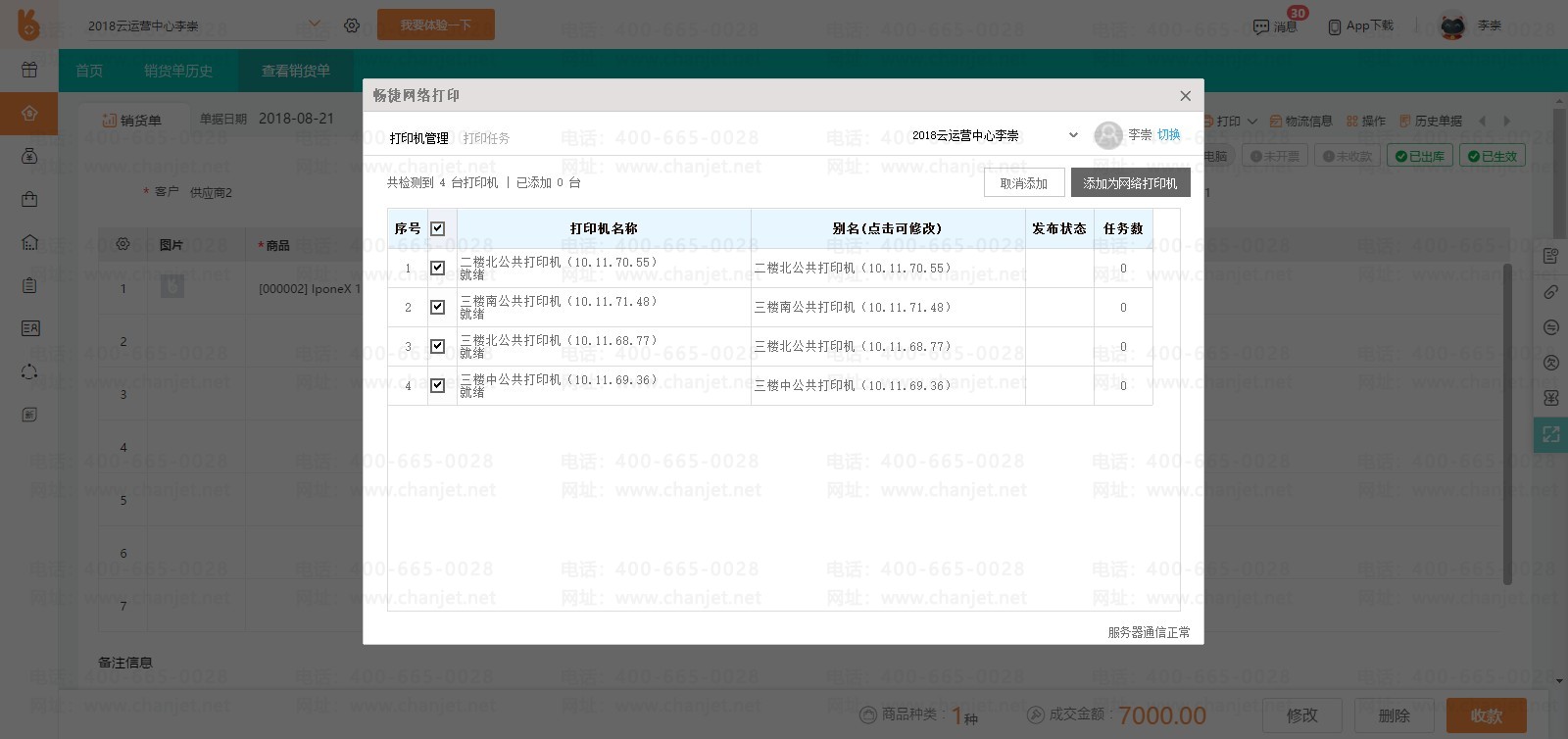Image resolution: width=1568 pixels, height=739 pixels.
Task: Click the user avatar in top bar
Action: 1452,25
